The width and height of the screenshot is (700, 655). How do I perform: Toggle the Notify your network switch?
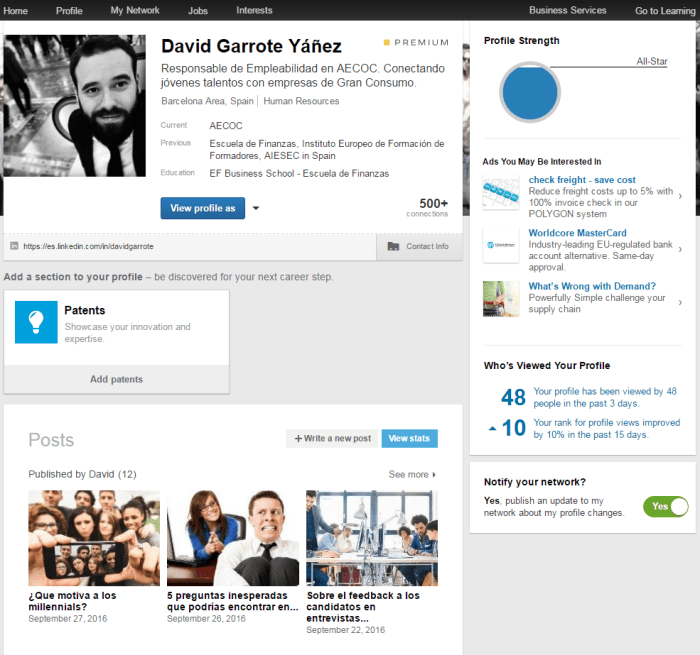(x=666, y=506)
